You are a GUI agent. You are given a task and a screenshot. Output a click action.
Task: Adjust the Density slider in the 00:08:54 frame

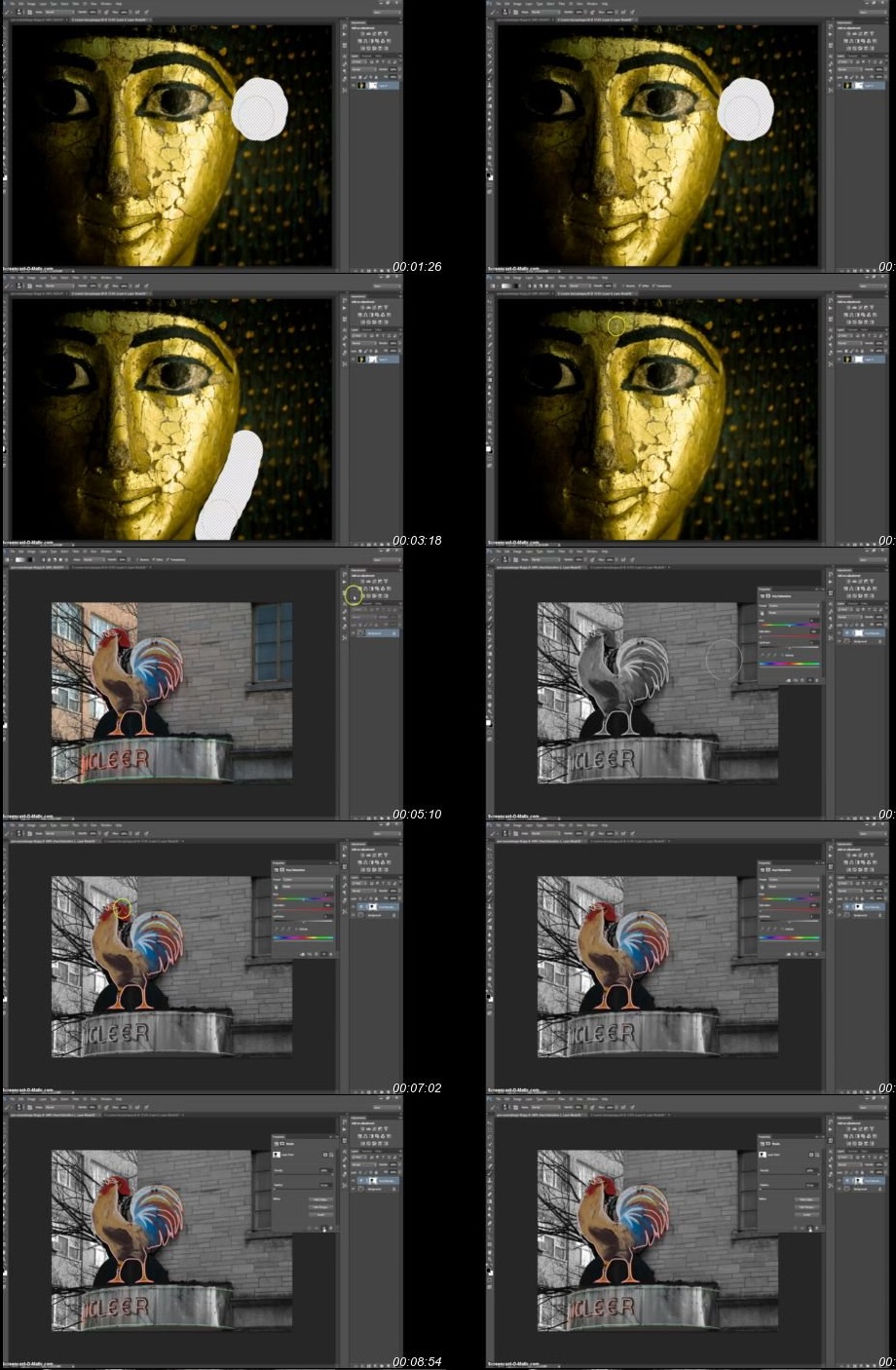(x=304, y=1174)
